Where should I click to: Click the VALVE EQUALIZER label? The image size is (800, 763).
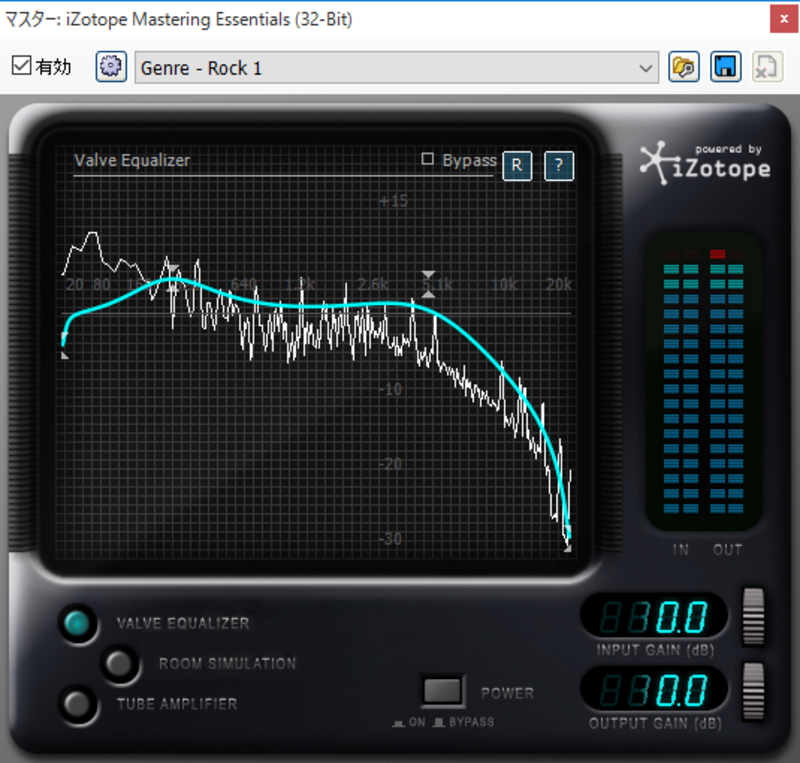[x=183, y=623]
